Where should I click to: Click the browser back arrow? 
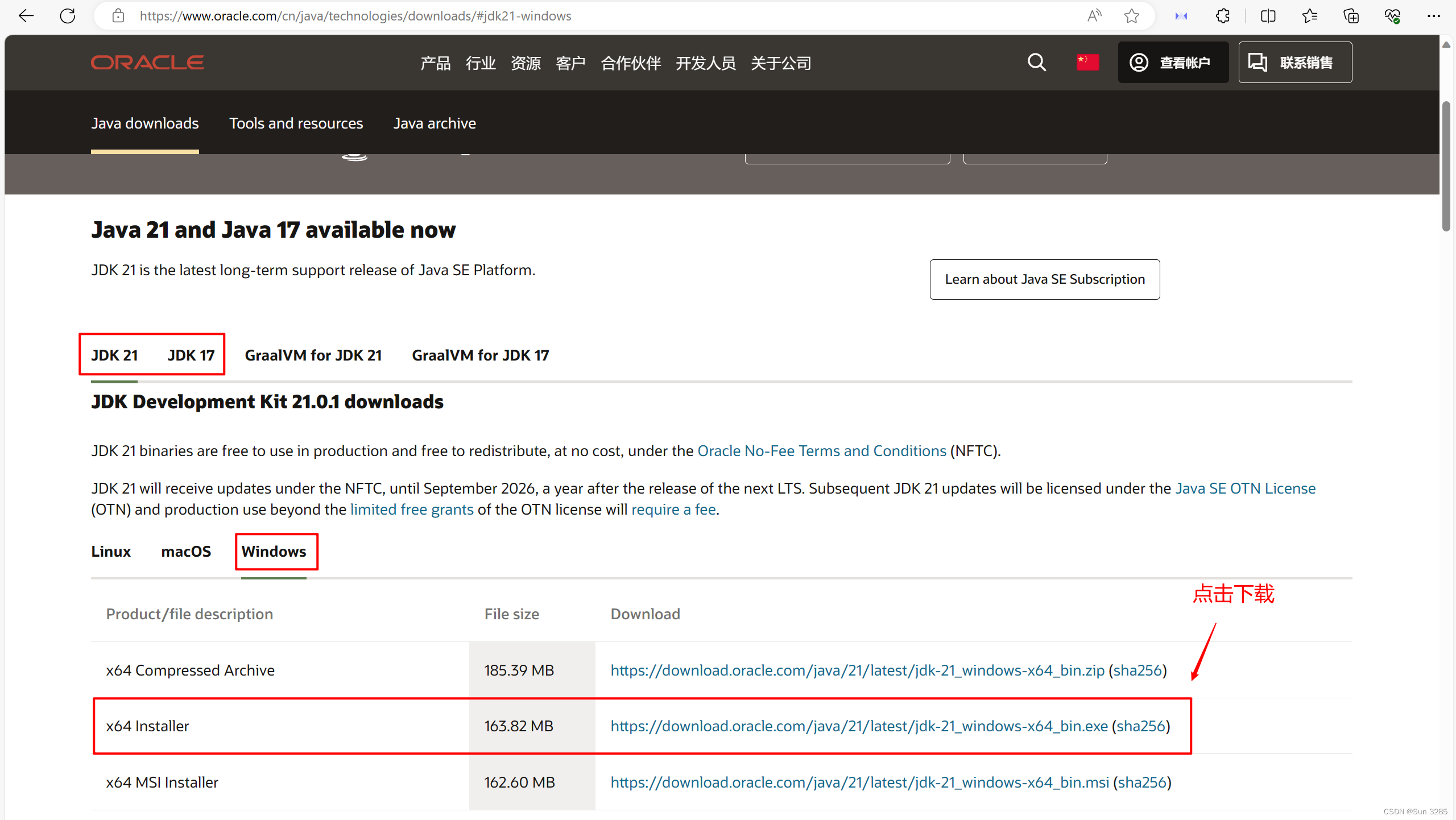pos(26,16)
